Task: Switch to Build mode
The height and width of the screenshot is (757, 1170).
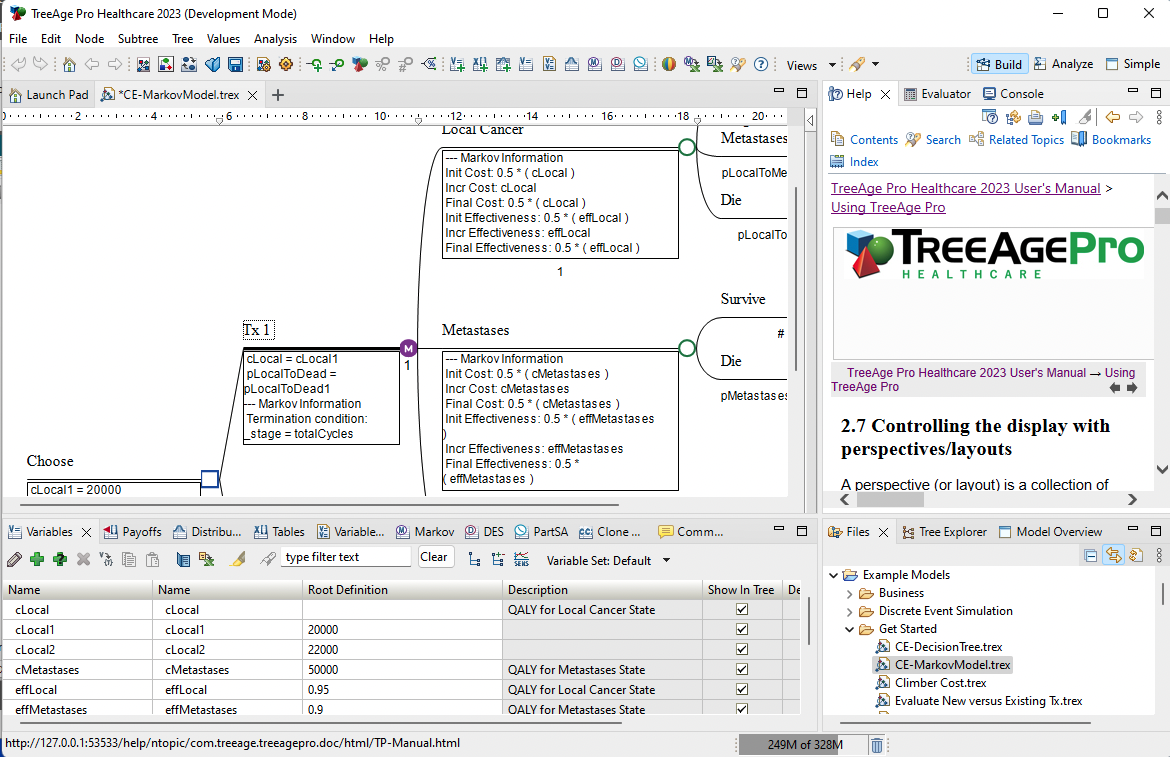Action: 999,64
